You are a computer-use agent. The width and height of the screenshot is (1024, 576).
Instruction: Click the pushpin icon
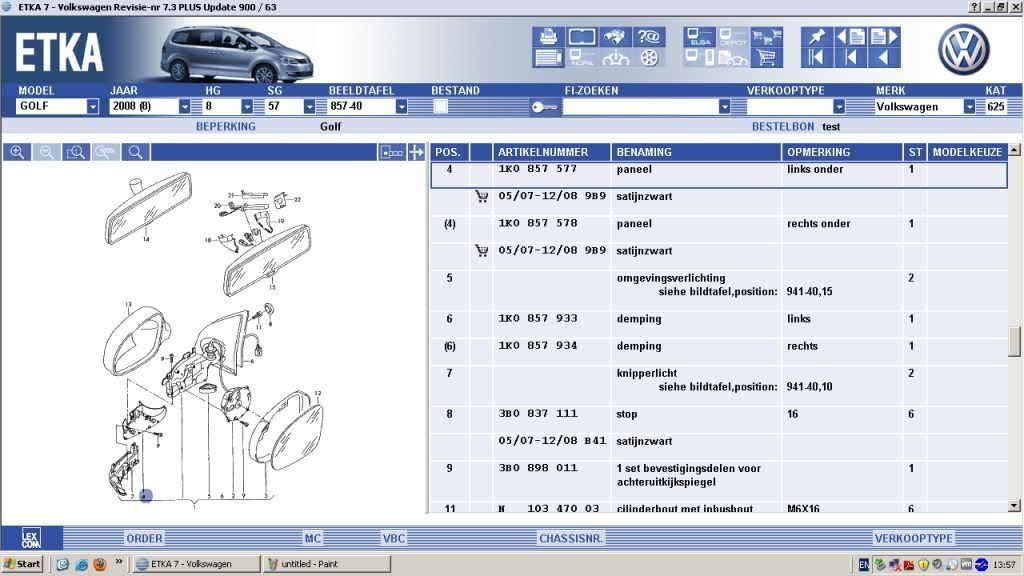coord(816,37)
